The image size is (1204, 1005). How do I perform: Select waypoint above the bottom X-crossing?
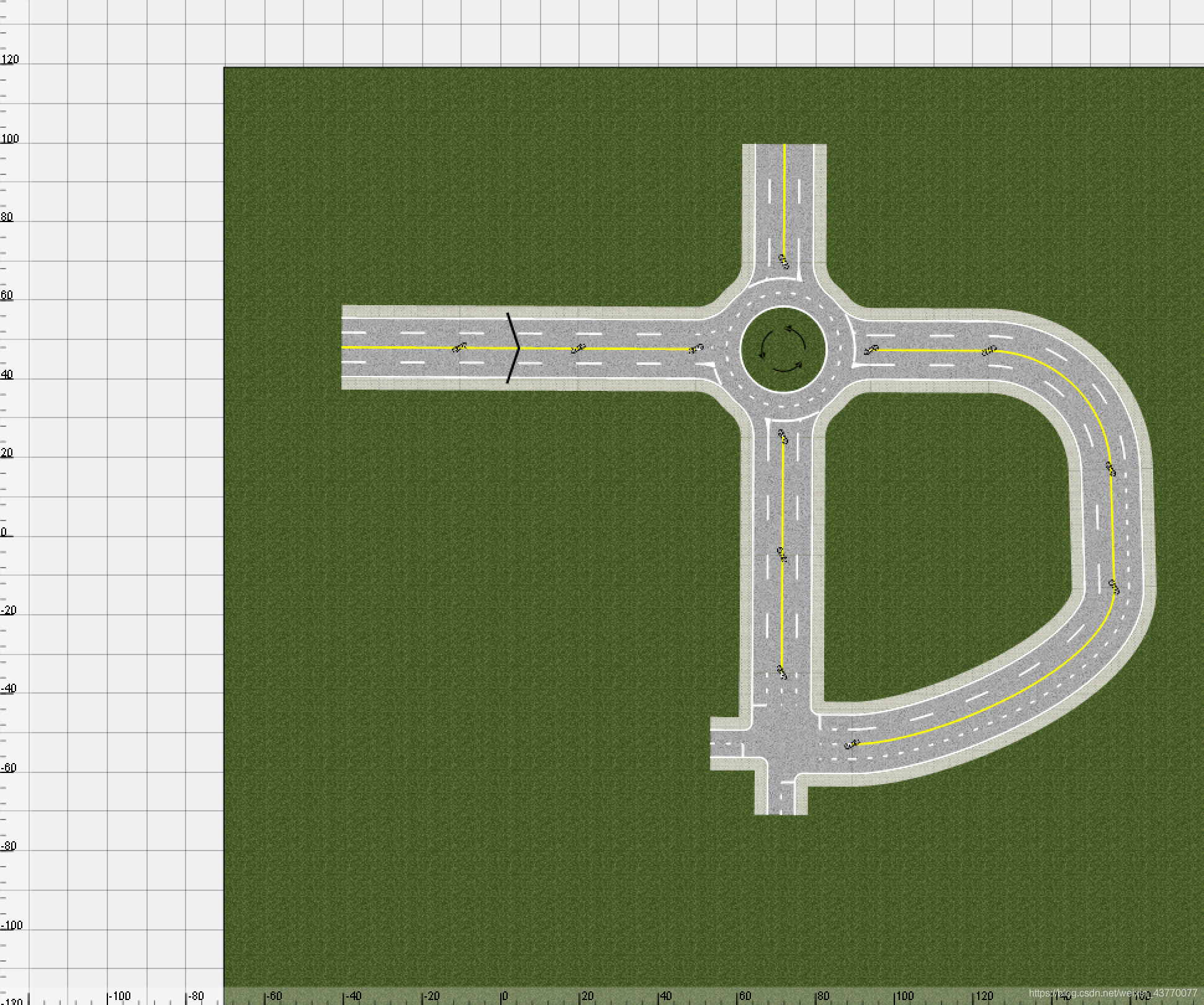[x=782, y=671]
